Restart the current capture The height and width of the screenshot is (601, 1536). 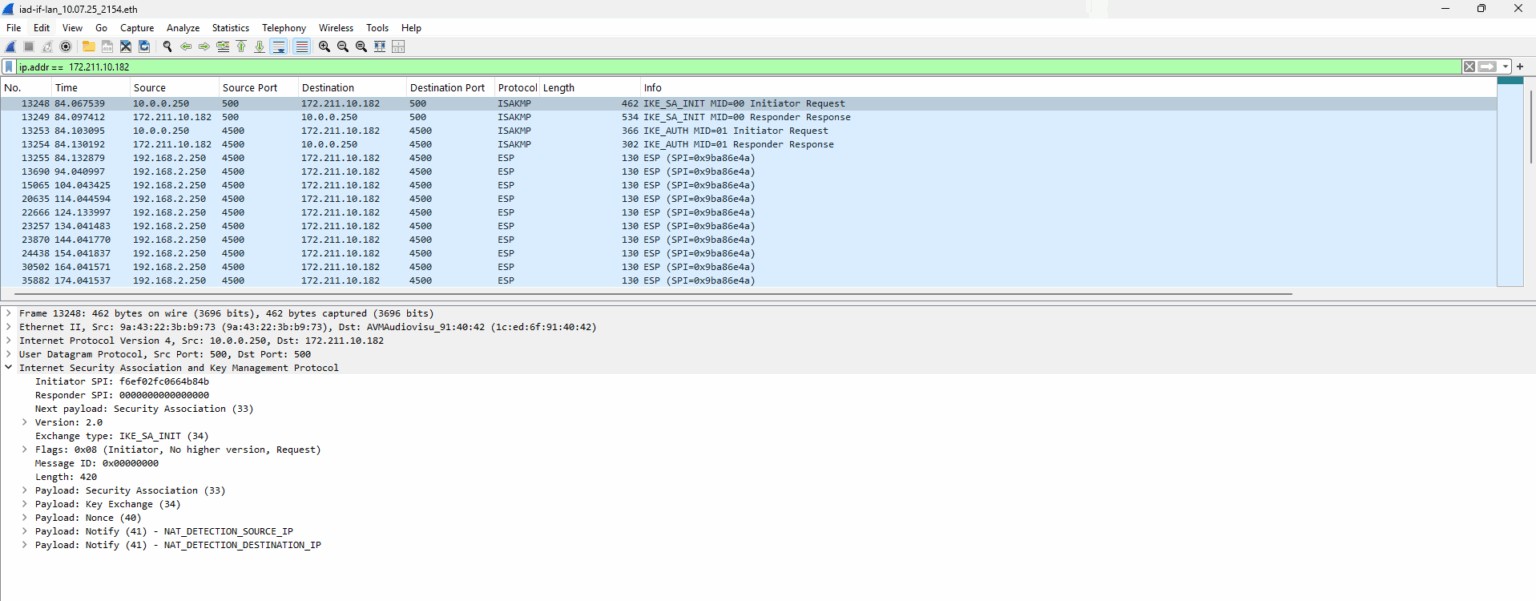click(x=48, y=46)
